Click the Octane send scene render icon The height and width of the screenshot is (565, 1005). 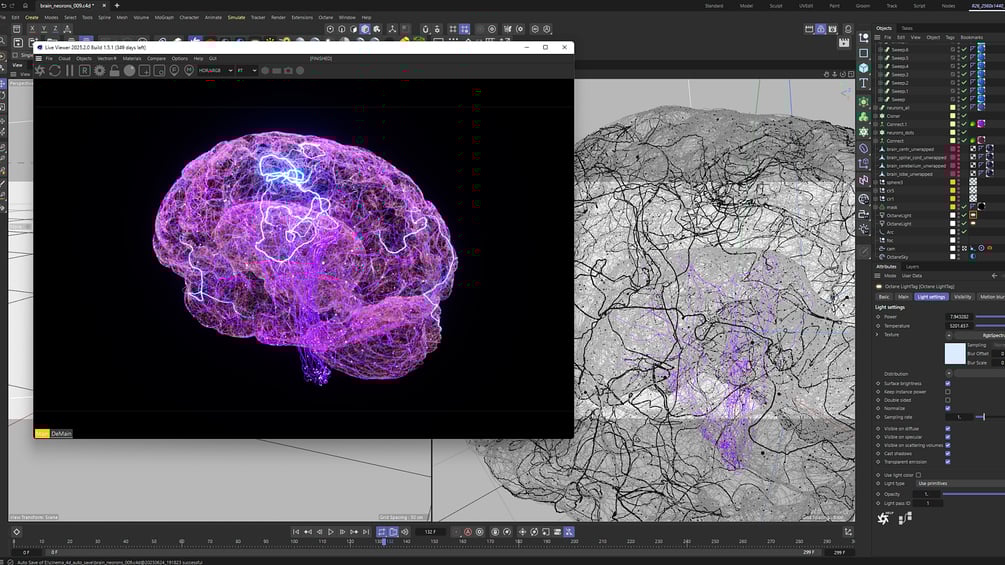40,70
